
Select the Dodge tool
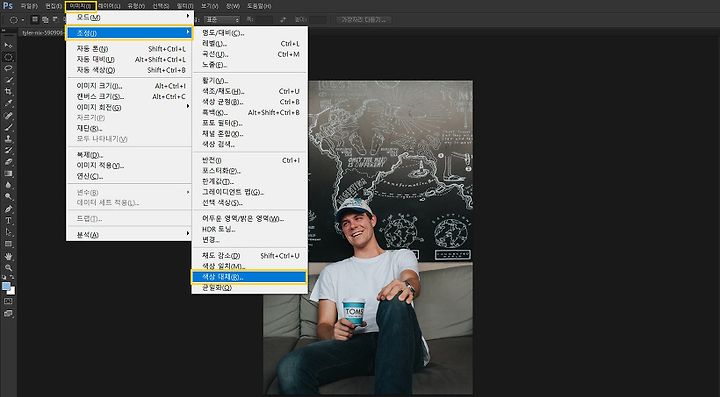[8, 197]
